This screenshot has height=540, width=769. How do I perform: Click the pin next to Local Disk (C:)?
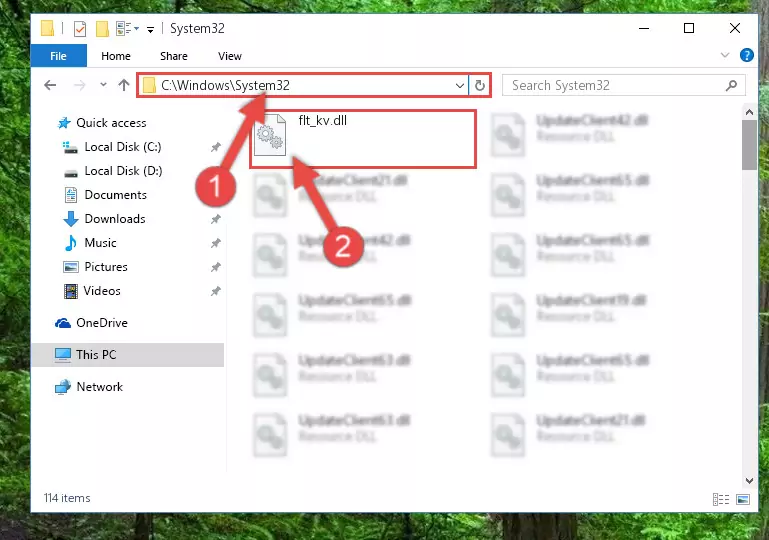[x=215, y=147]
